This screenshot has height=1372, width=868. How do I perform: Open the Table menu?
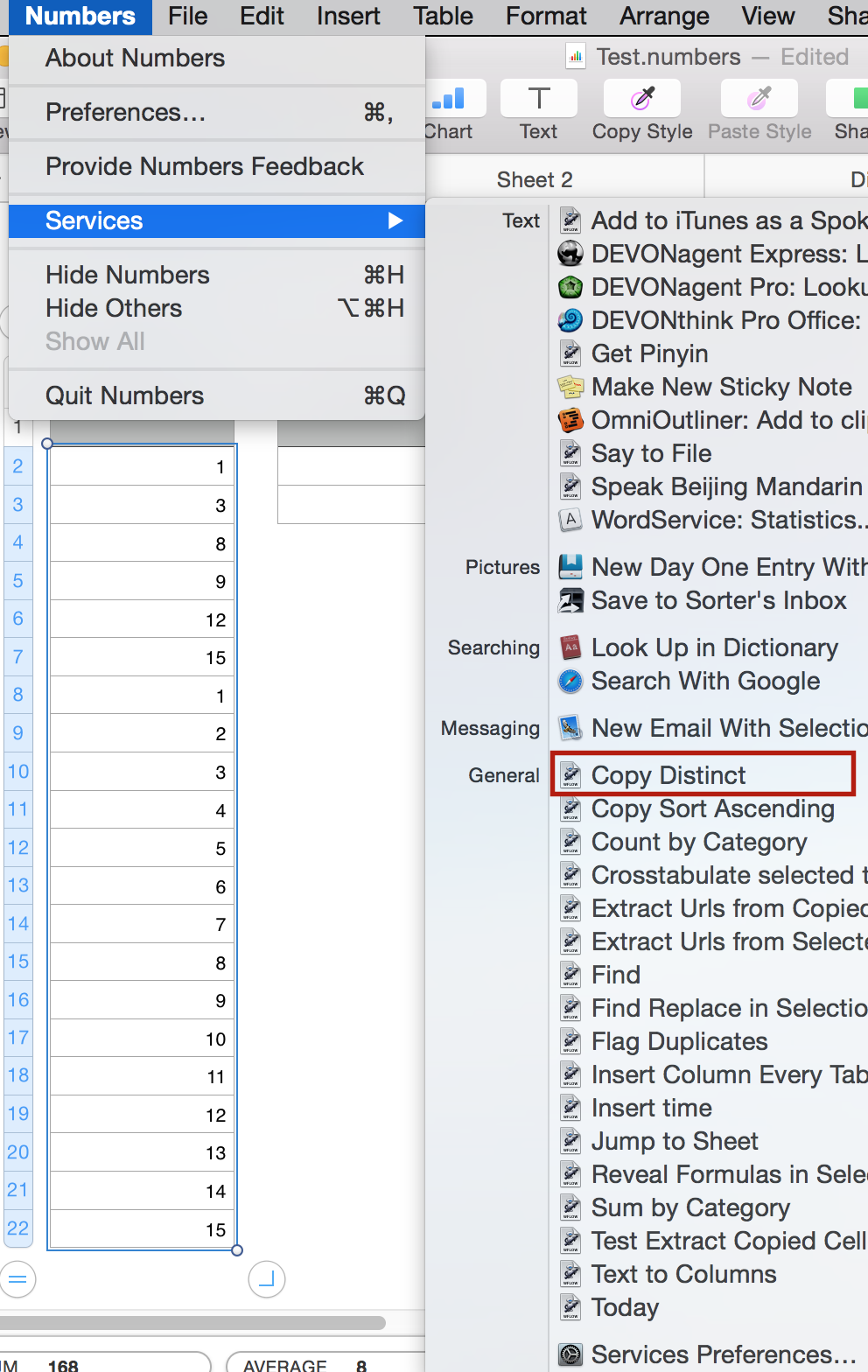point(444,17)
